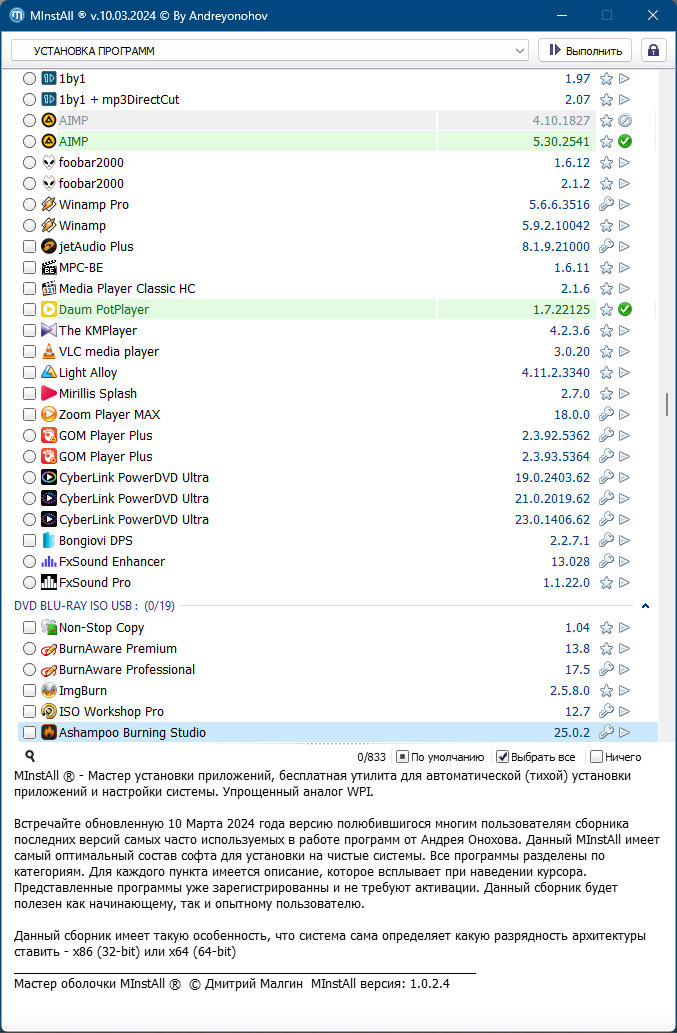Click the vertical scrollbar thumb

tap(666, 404)
